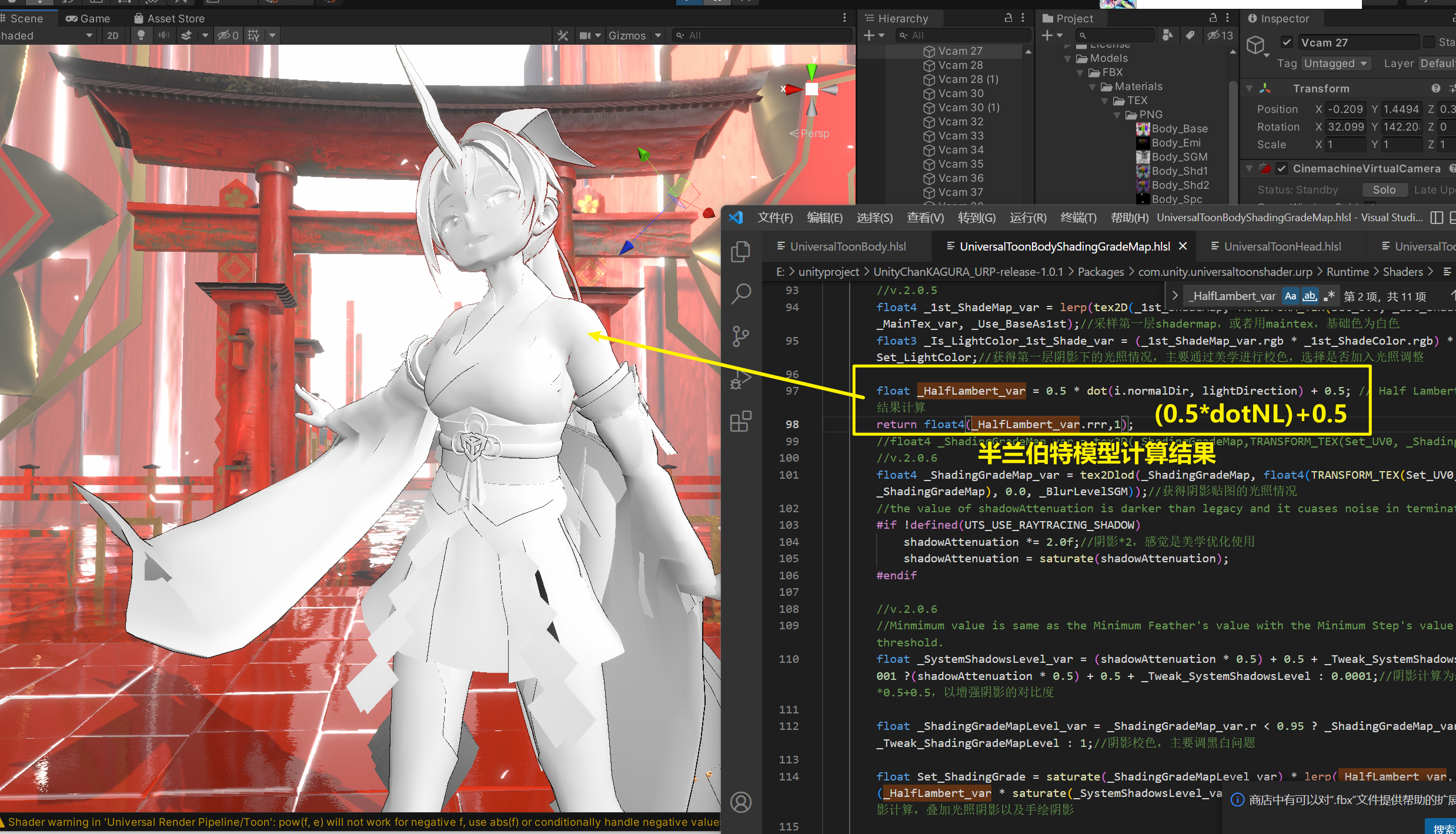This screenshot has width=1456, height=834.
Task: Collapse the PNG folder arrow
Action: click(1117, 115)
